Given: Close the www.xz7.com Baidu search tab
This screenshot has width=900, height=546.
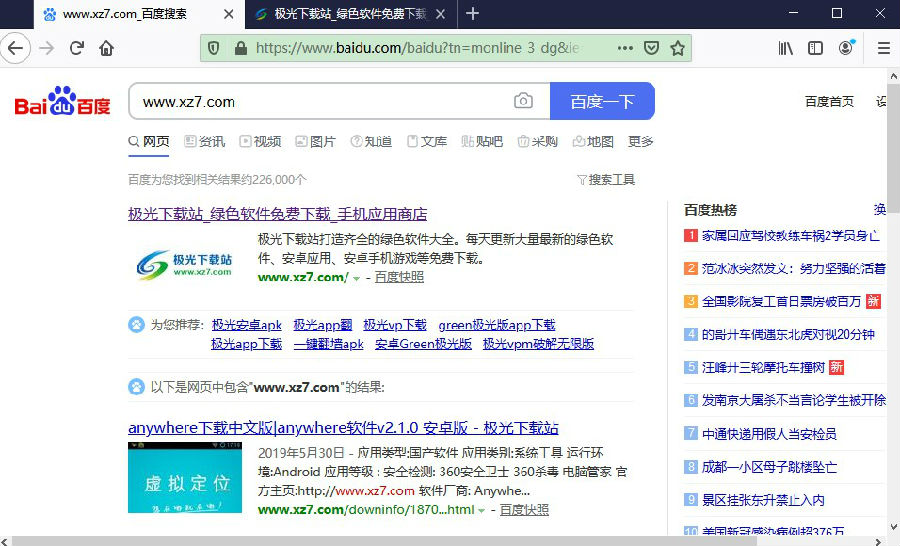Looking at the screenshot, I should point(228,14).
